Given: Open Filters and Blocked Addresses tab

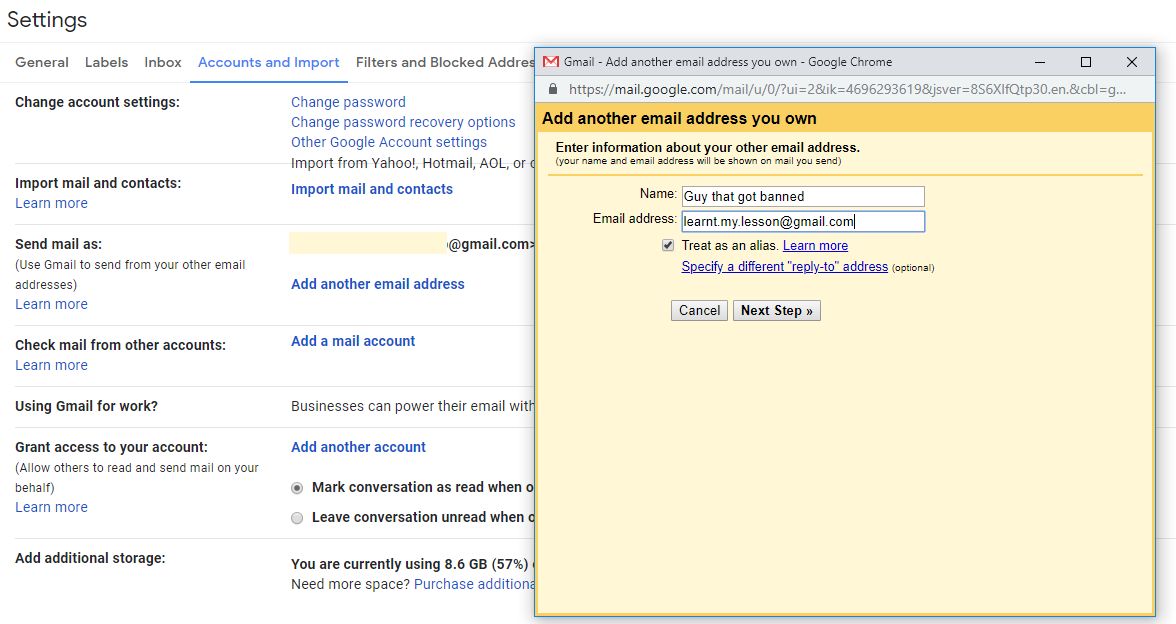Looking at the screenshot, I should (445, 62).
